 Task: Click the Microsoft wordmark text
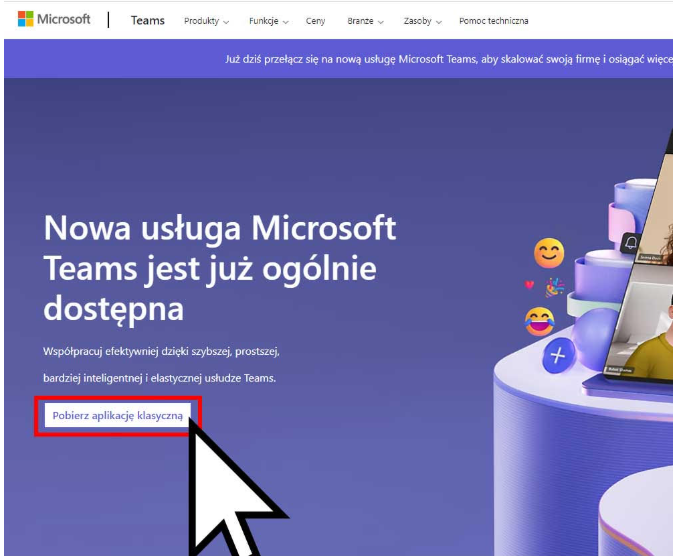[64, 19]
